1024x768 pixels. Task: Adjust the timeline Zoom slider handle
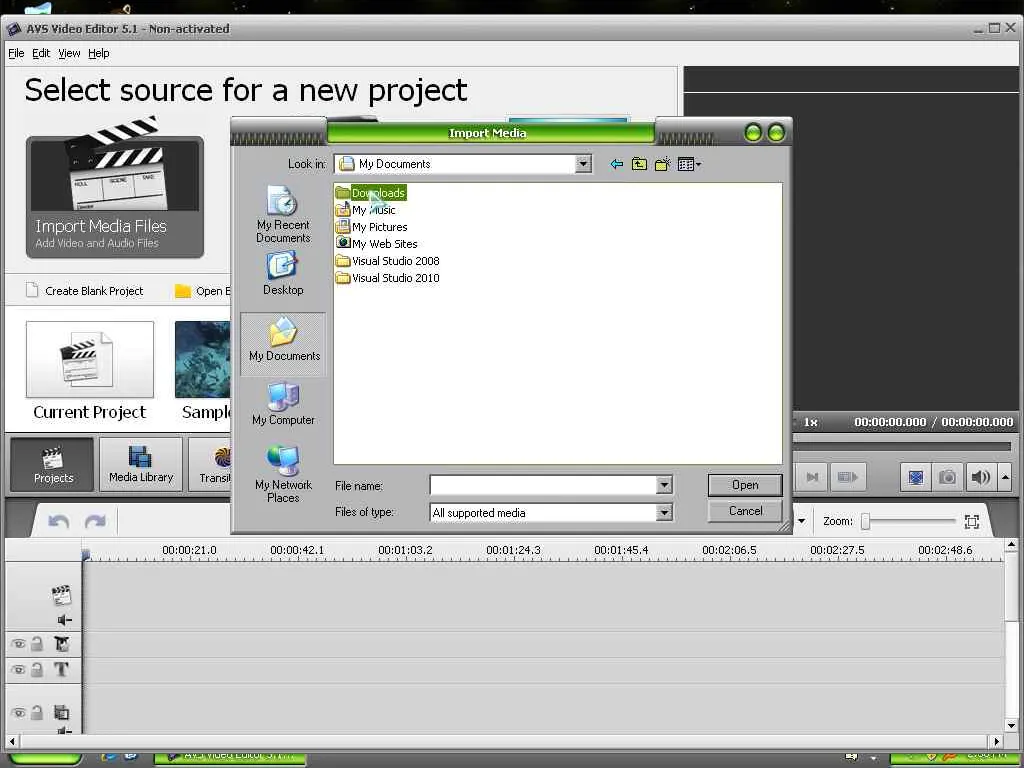click(x=865, y=521)
